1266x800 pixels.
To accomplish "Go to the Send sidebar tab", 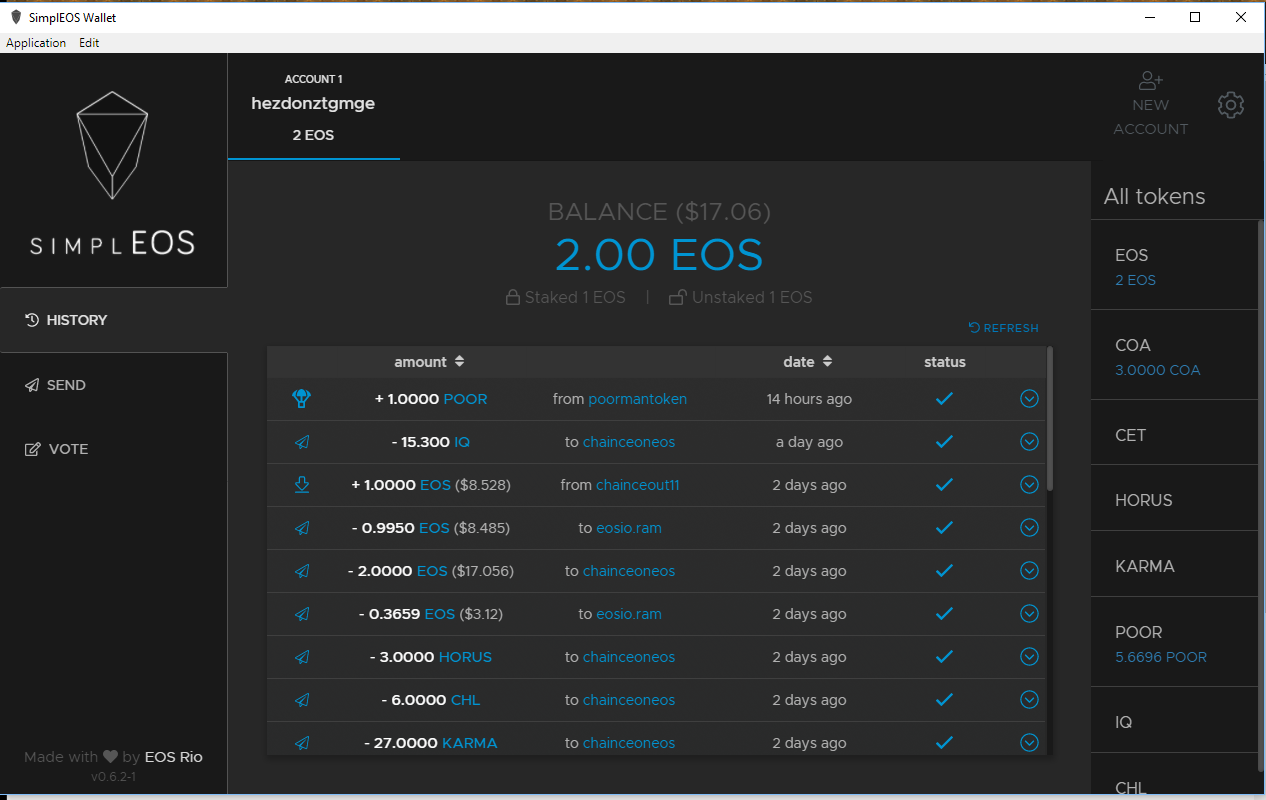I will [x=114, y=385].
